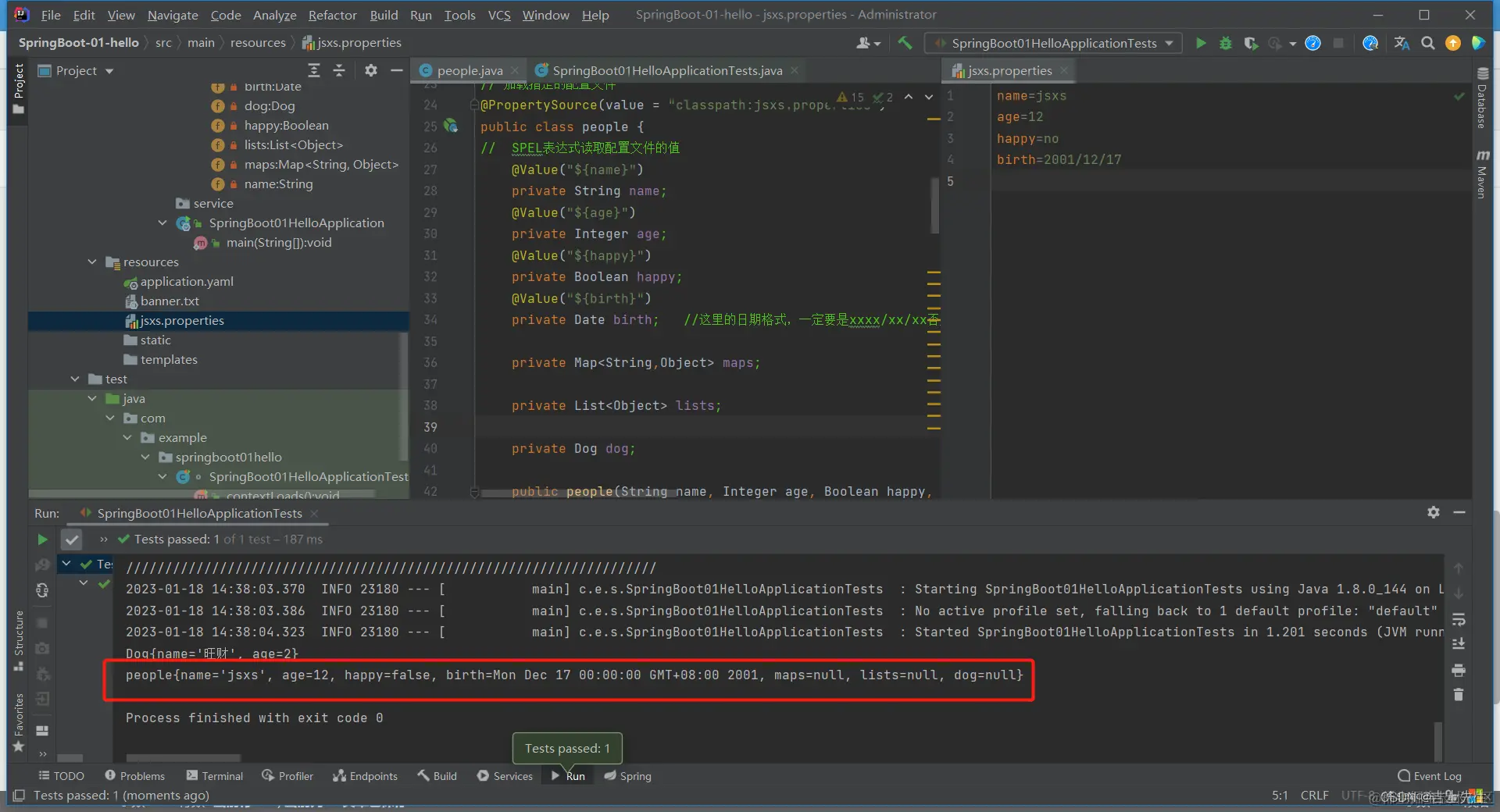
Task: Open the VCS menu
Action: 499,15
